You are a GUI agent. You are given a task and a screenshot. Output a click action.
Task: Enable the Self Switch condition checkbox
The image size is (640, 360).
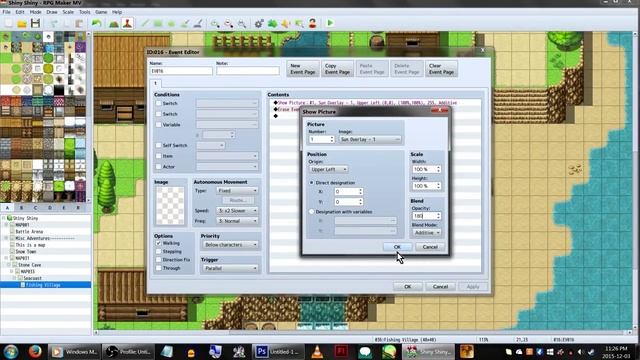pos(158,145)
